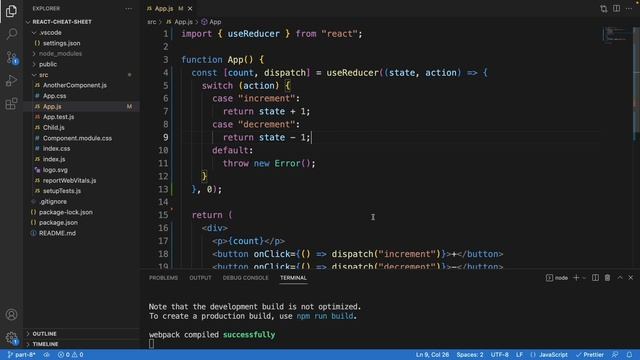Change LF end of line sequence

519,355
